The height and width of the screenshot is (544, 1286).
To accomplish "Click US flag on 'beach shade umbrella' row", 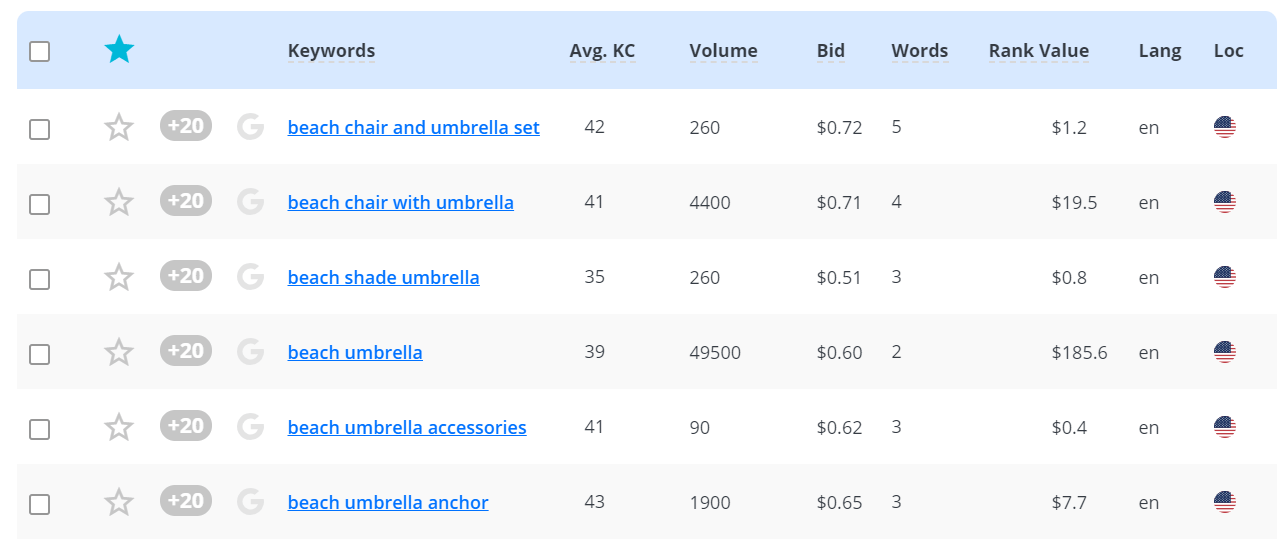I will click(x=1224, y=277).
